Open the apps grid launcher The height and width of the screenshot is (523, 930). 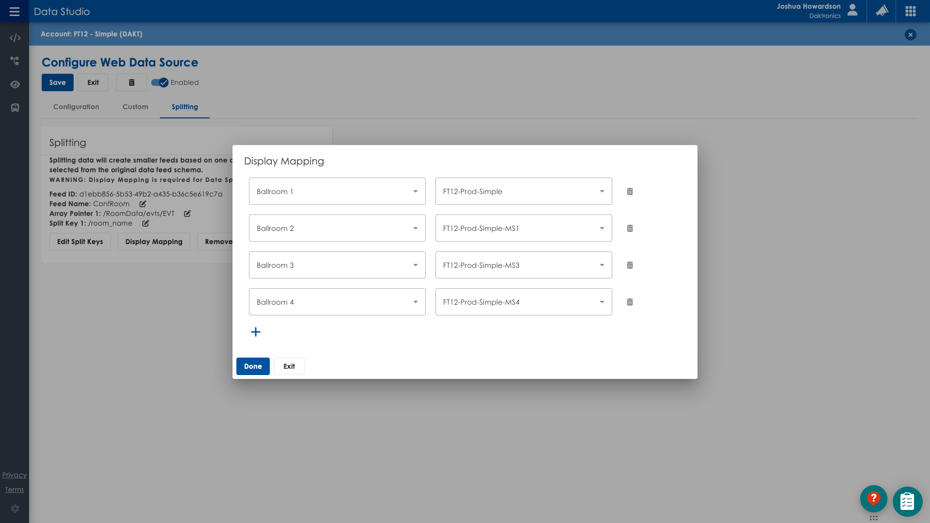[x=910, y=11]
